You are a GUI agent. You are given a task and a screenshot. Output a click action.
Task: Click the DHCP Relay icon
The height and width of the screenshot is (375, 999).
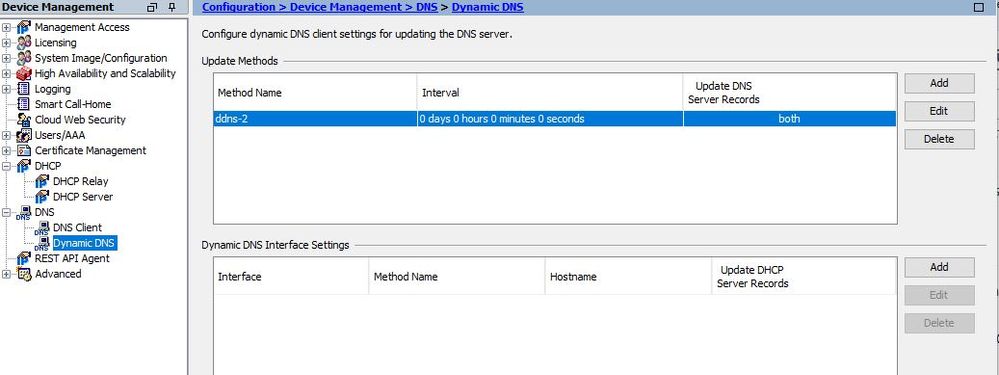click(x=42, y=181)
